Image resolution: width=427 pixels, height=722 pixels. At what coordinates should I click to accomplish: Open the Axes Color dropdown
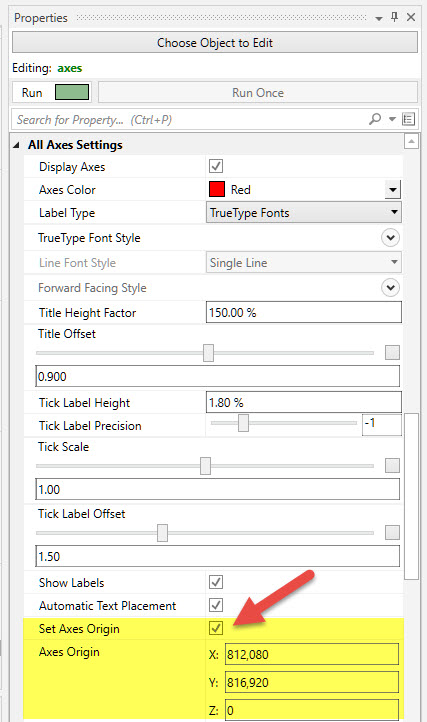392,189
